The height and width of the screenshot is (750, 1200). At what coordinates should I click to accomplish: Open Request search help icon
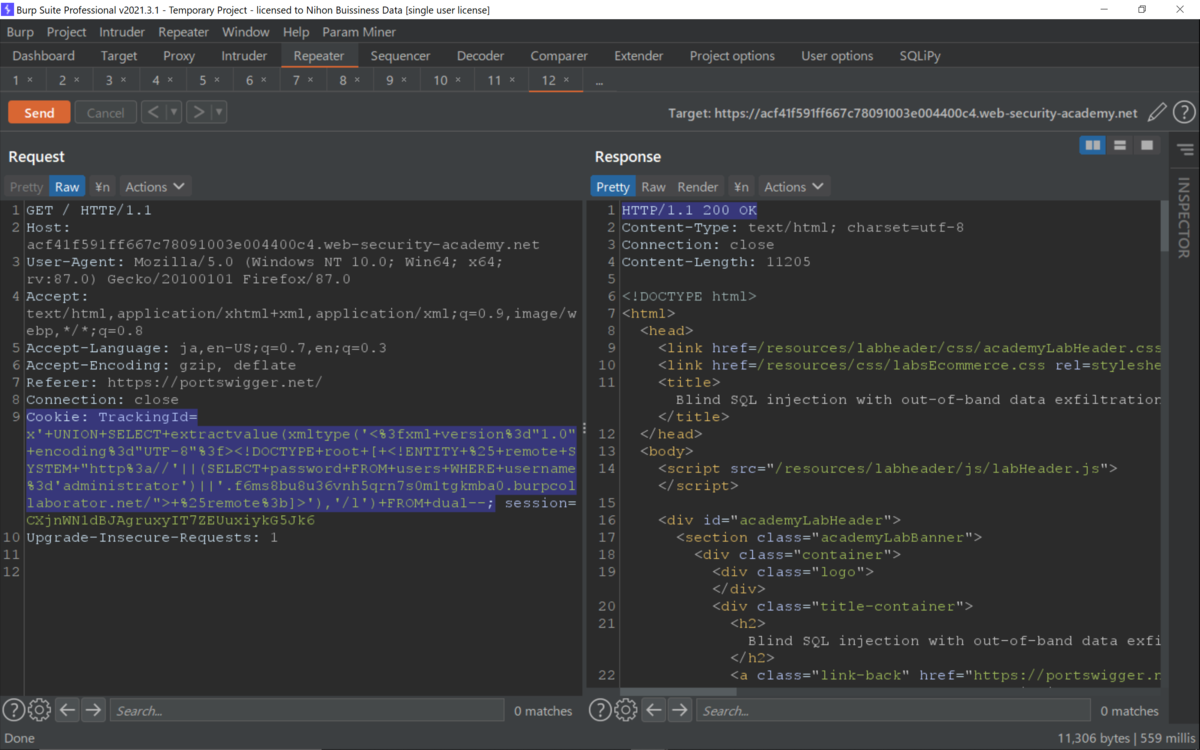tap(13, 710)
